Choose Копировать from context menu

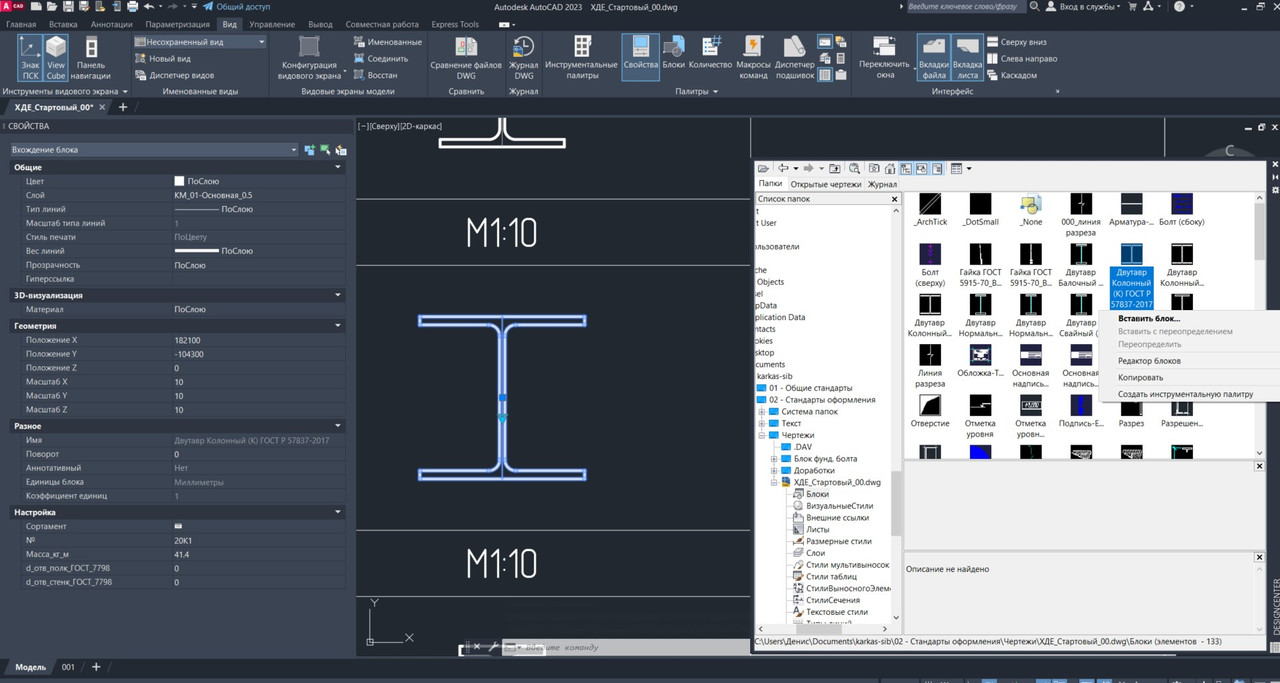(1141, 377)
